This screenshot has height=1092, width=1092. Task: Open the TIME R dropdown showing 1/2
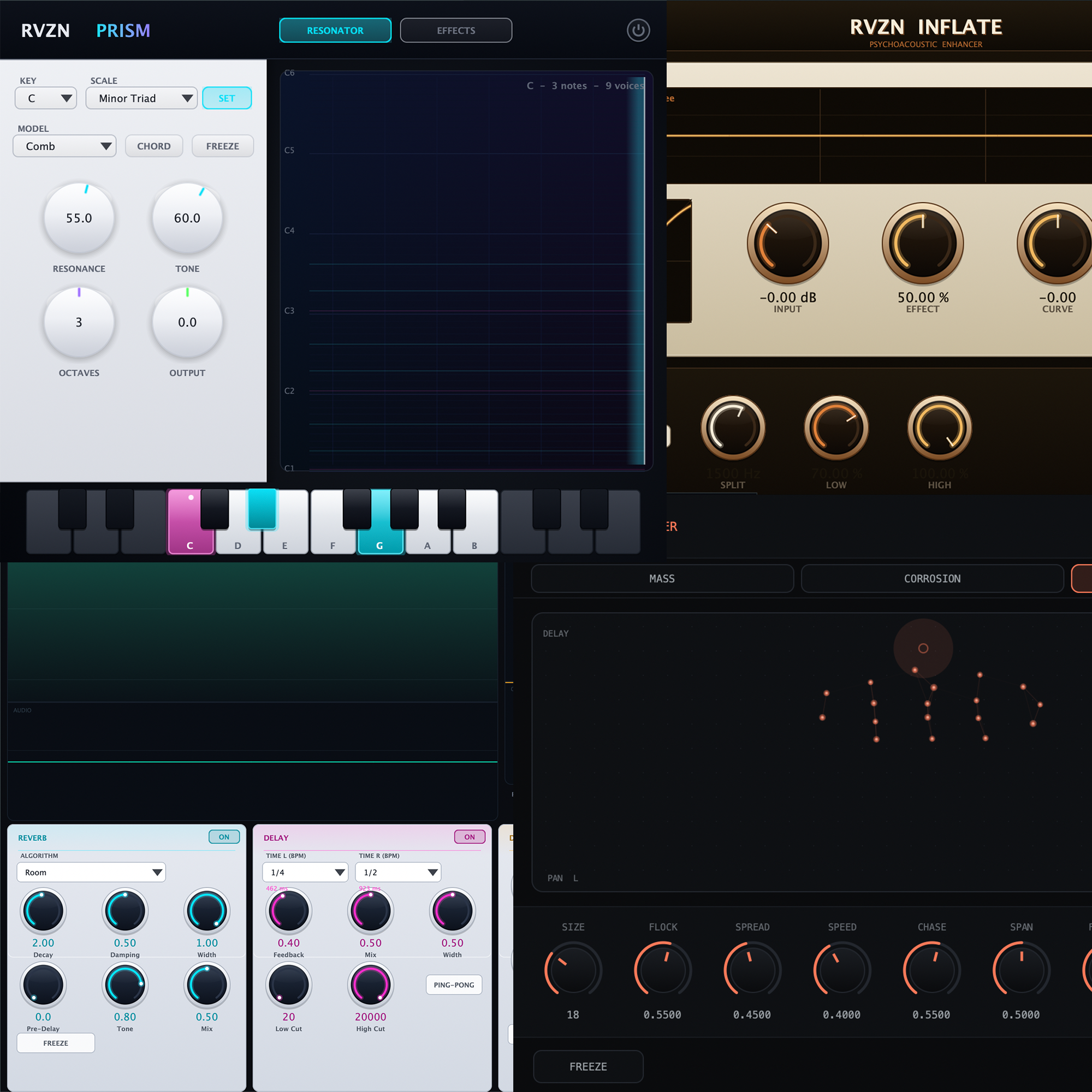[398, 873]
